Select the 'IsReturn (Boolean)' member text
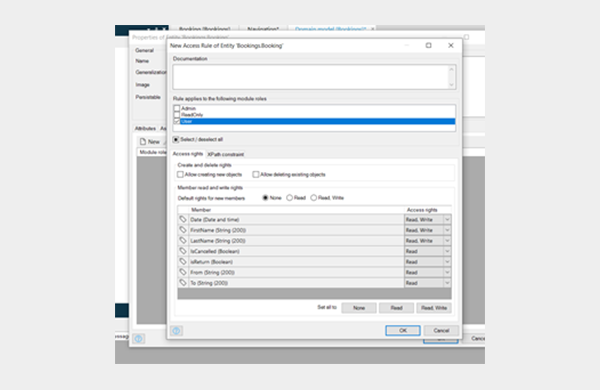The image size is (600, 390). pos(211,262)
